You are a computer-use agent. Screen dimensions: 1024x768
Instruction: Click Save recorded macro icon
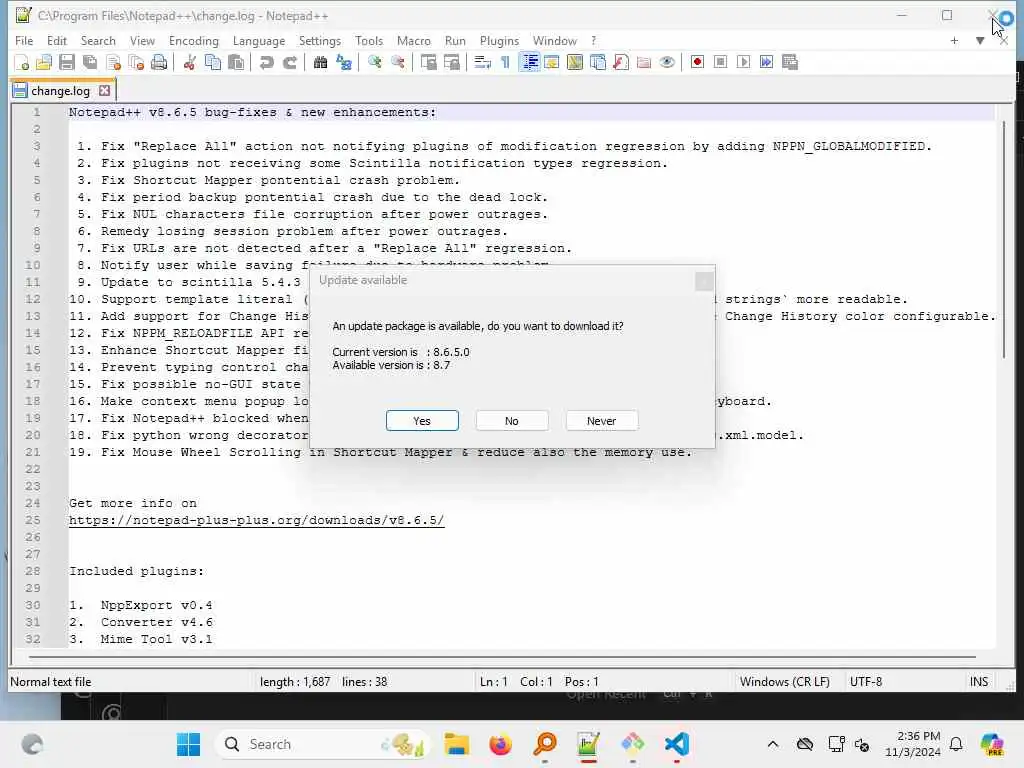[790, 62]
